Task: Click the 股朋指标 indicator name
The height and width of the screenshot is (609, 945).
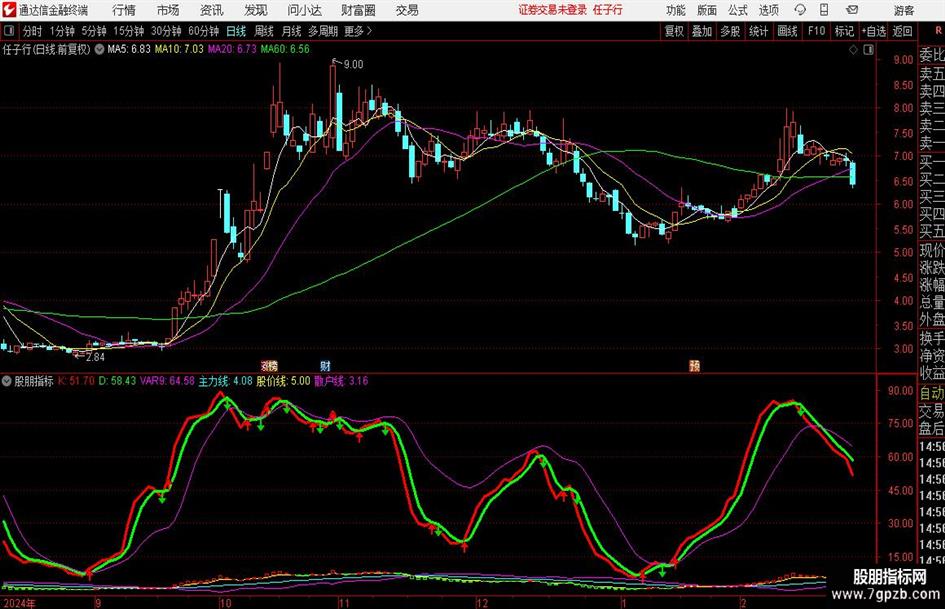Action: coord(34,381)
